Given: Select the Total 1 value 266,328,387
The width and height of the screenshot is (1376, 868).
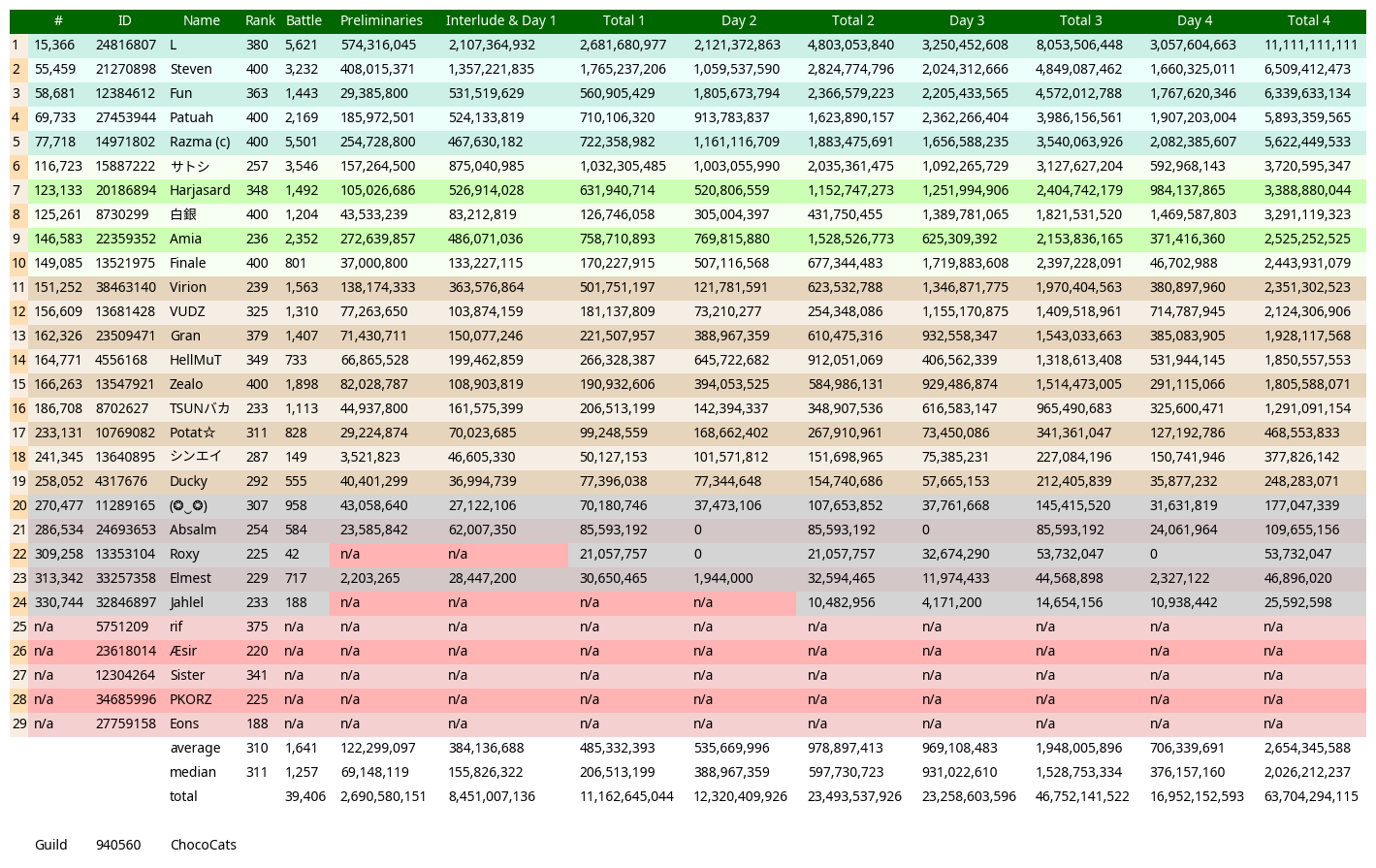Looking at the screenshot, I should pyautogui.click(x=618, y=360).
